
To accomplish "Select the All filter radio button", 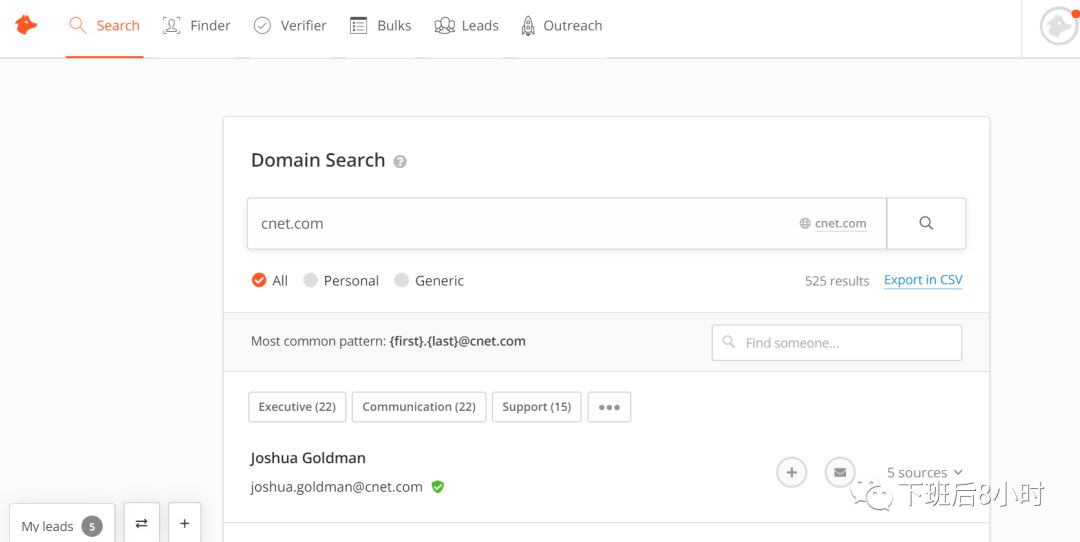I will click(259, 281).
